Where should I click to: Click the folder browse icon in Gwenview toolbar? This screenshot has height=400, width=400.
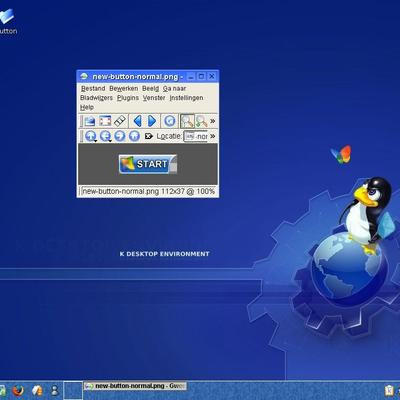(89, 121)
